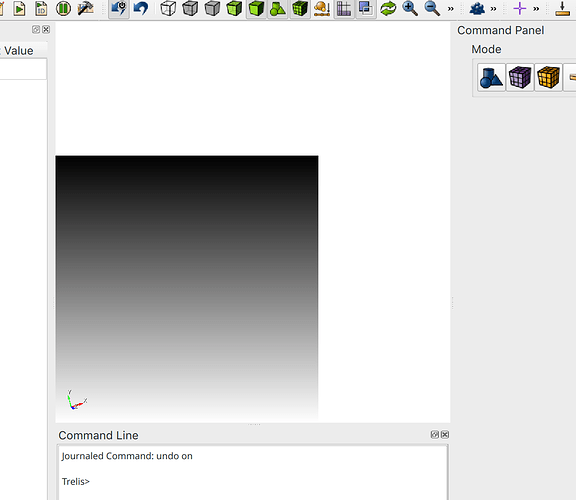Click the hammer tools icon
Image resolution: width=576 pixels, height=500 pixels.
click(85, 8)
